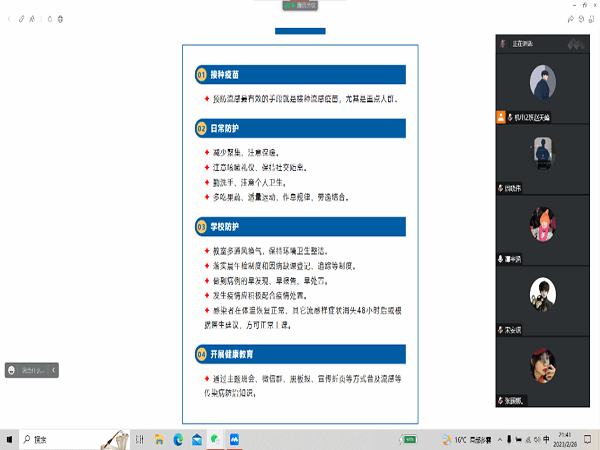Open the weather widget showing 16°C
Viewport: 600px width, 450px height.
tap(459, 439)
